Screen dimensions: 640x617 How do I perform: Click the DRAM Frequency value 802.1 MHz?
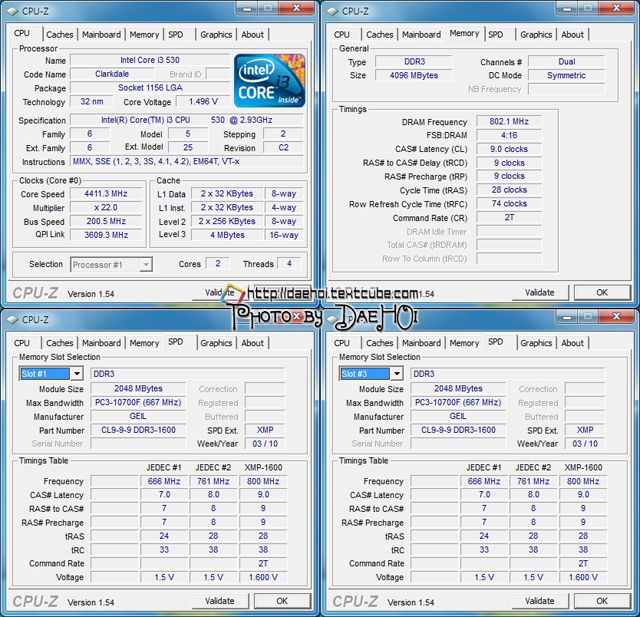[509, 122]
